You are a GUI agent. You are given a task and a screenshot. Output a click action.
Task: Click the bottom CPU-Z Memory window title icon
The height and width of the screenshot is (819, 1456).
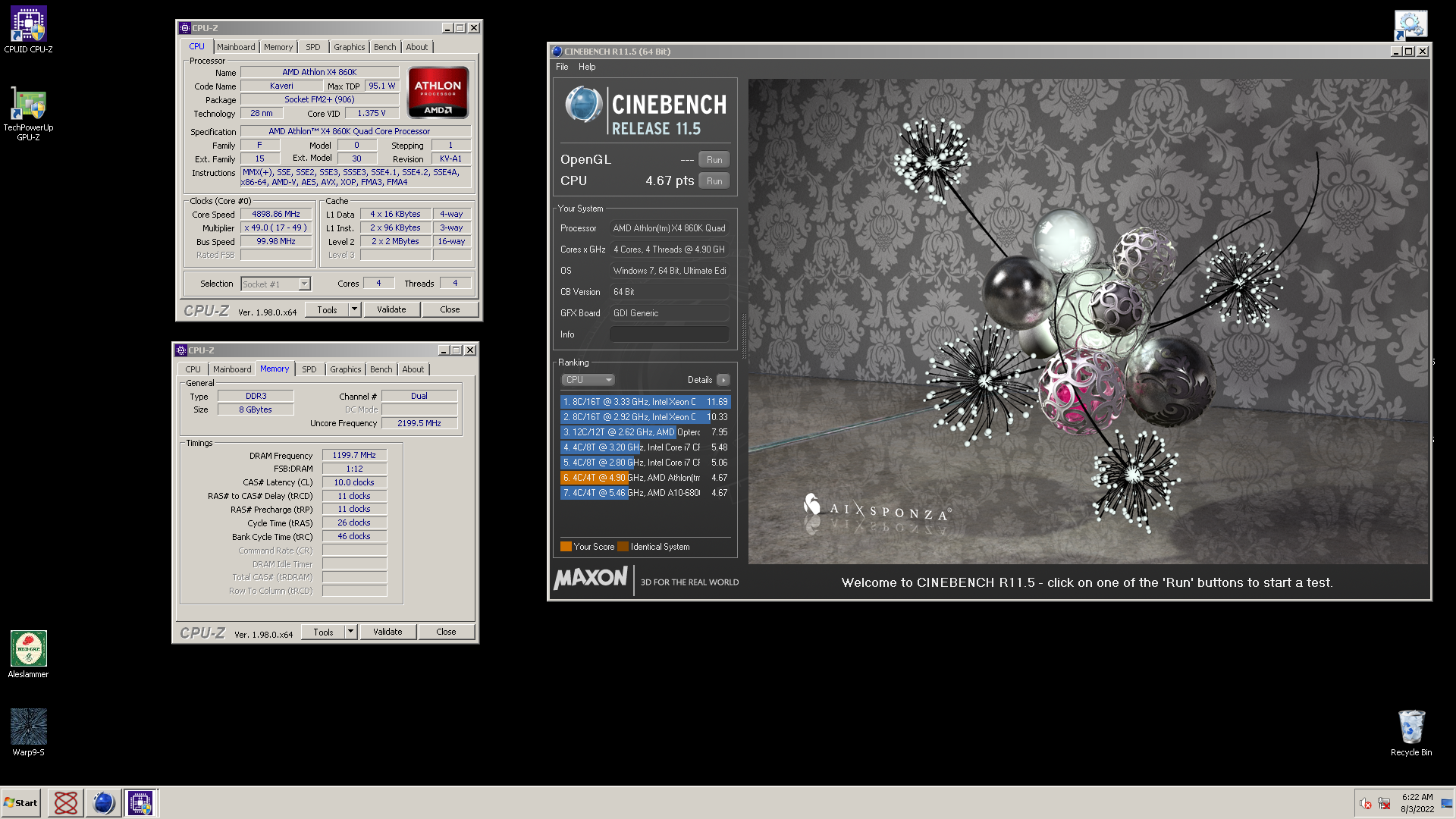180,350
